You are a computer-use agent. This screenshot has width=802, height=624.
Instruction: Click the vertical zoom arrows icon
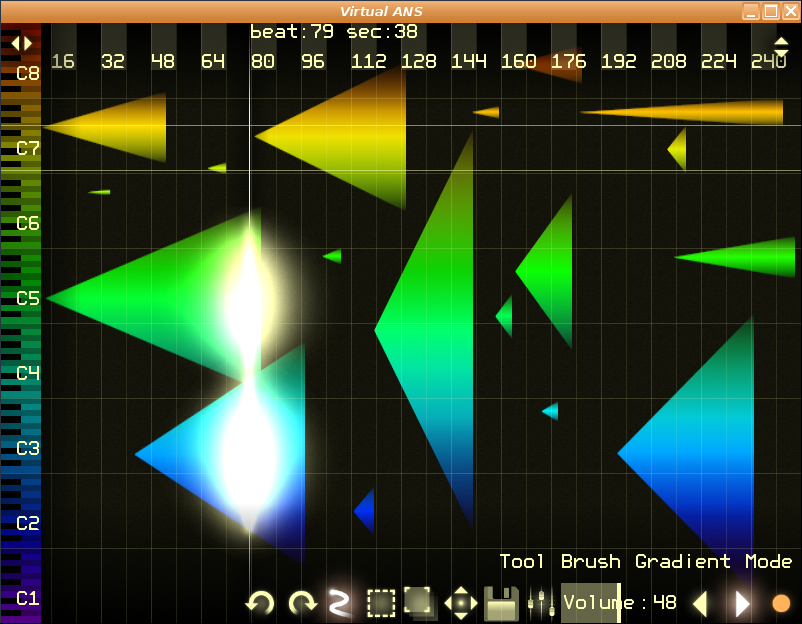tap(781, 47)
